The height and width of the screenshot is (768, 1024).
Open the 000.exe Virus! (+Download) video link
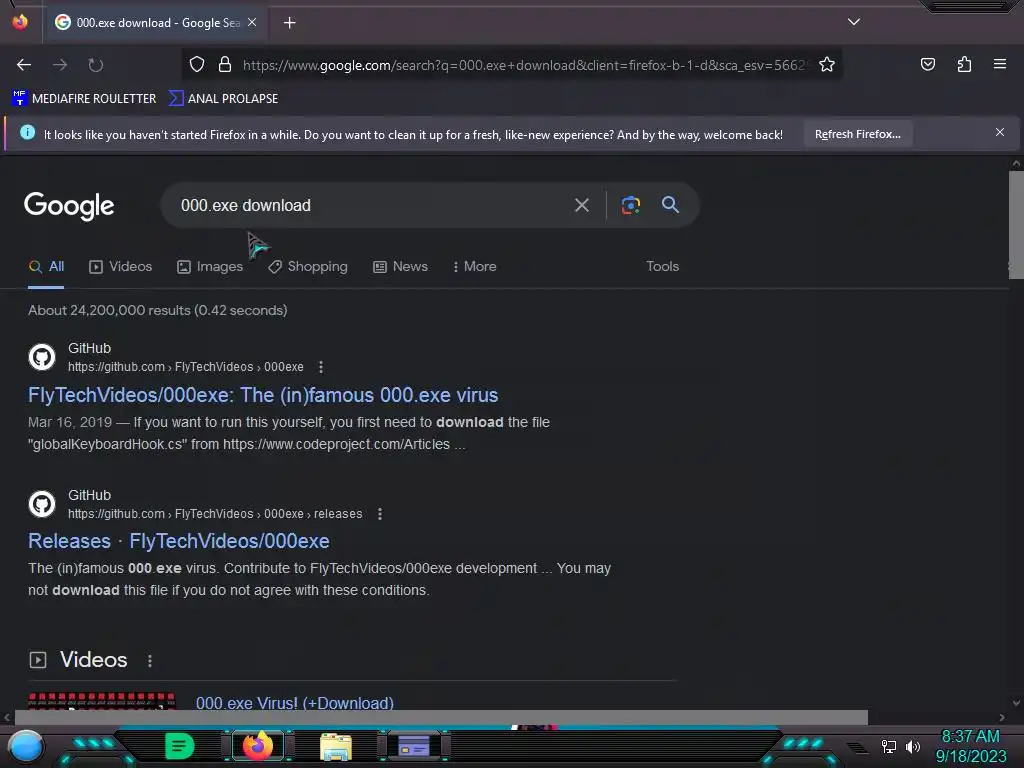tap(295, 703)
